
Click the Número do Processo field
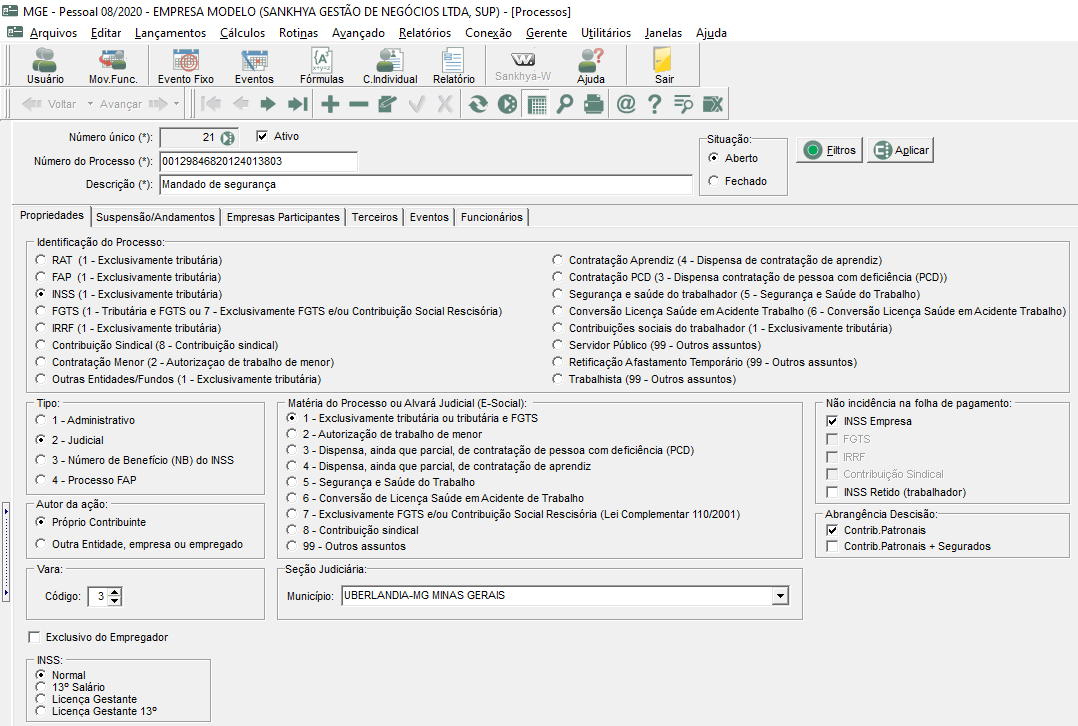(258, 162)
